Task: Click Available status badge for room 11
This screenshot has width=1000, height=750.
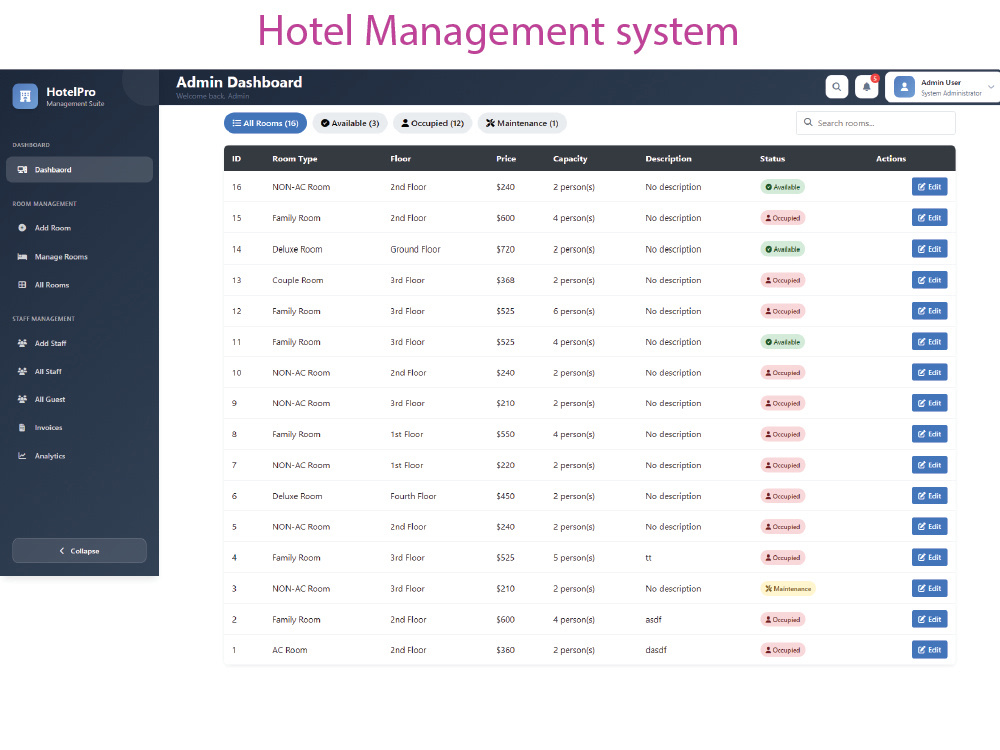Action: [x=783, y=342]
